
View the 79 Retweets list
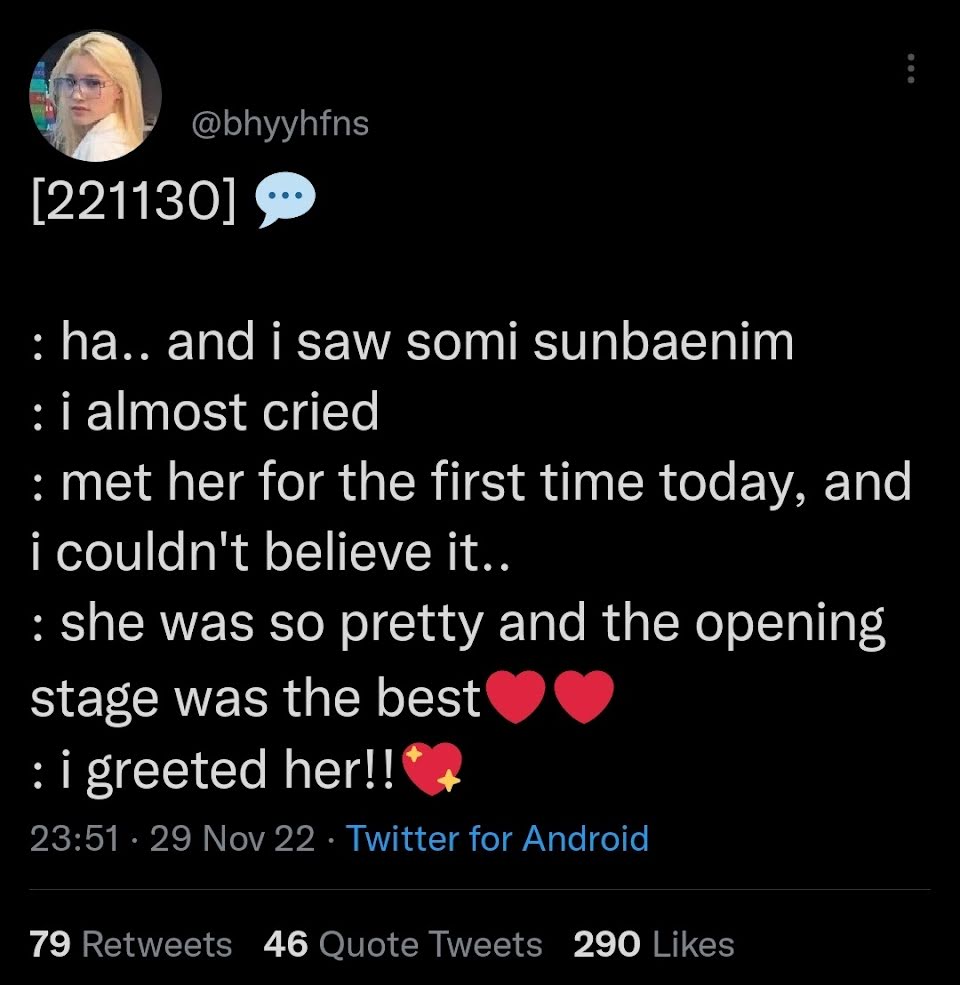131,944
